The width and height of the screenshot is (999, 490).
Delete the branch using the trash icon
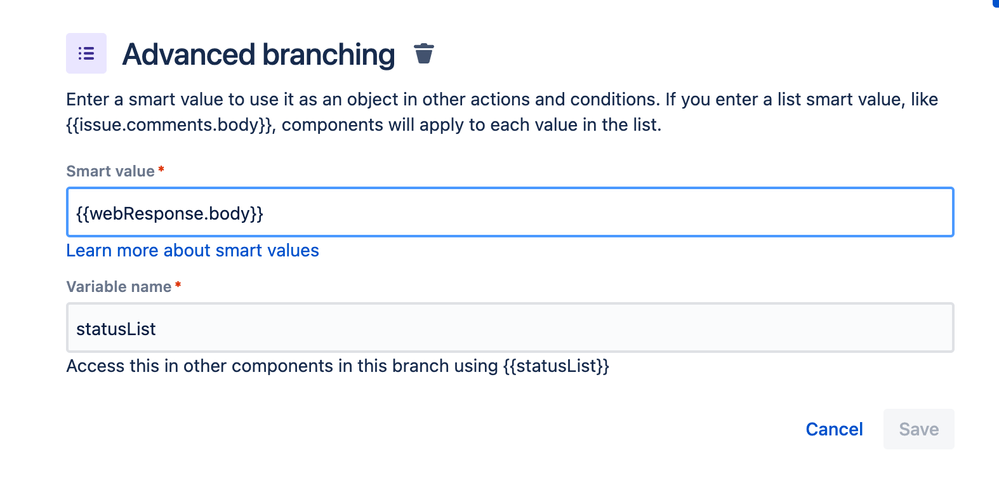click(424, 54)
